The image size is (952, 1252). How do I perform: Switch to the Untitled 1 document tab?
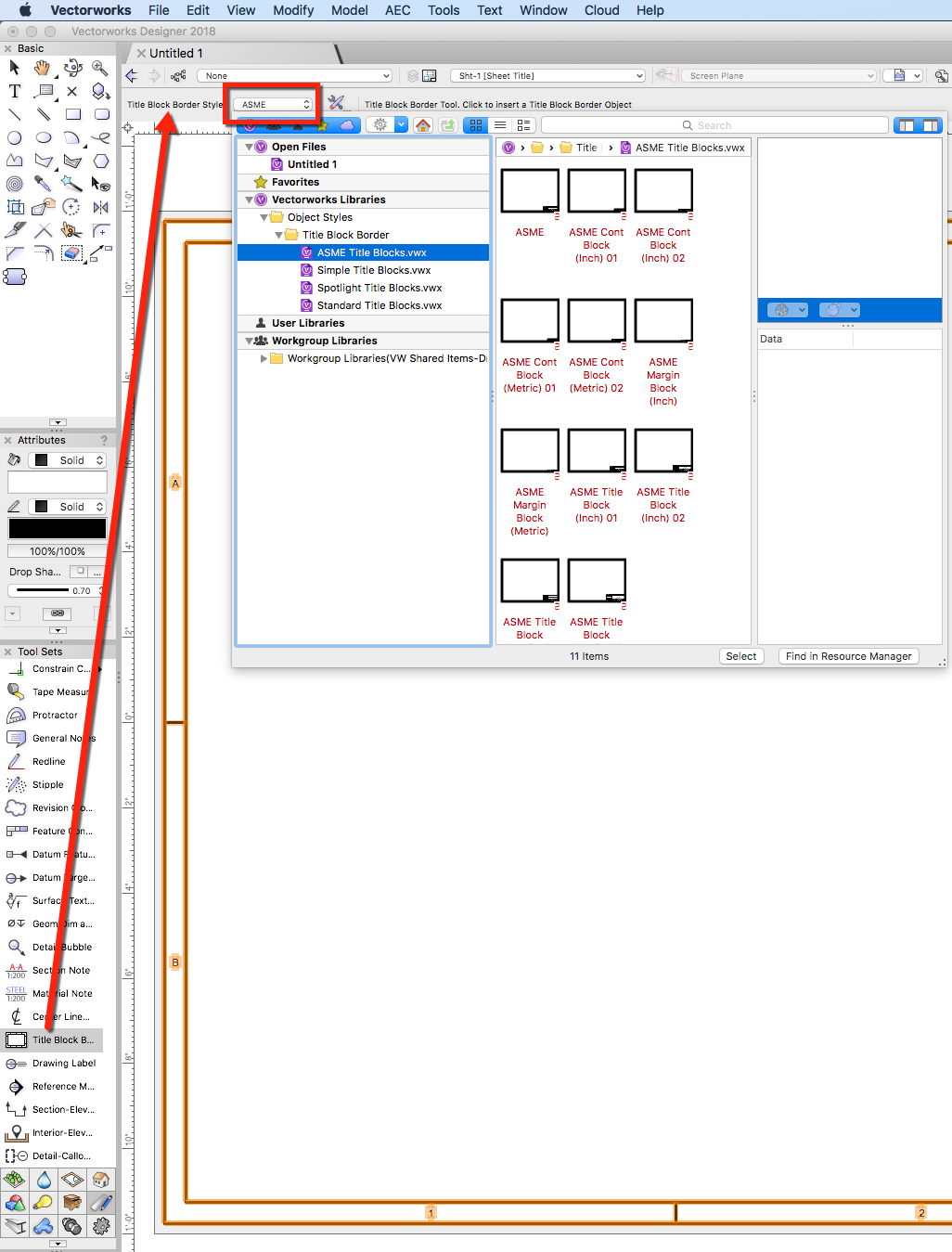(x=176, y=53)
